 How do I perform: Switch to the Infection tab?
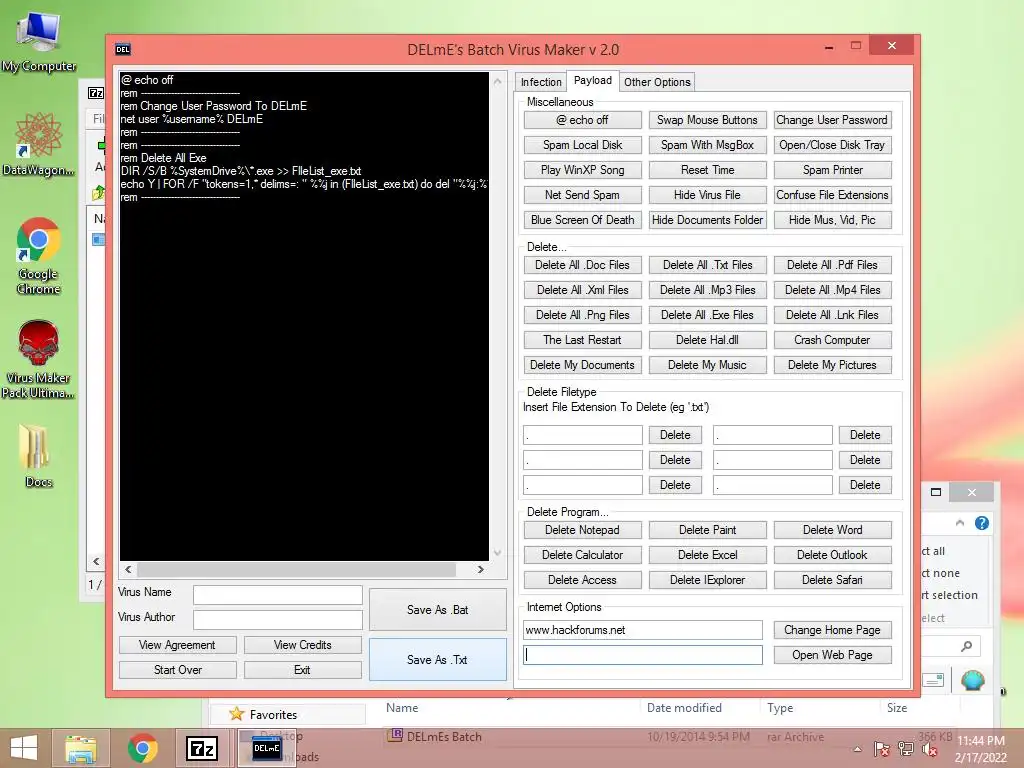point(541,82)
